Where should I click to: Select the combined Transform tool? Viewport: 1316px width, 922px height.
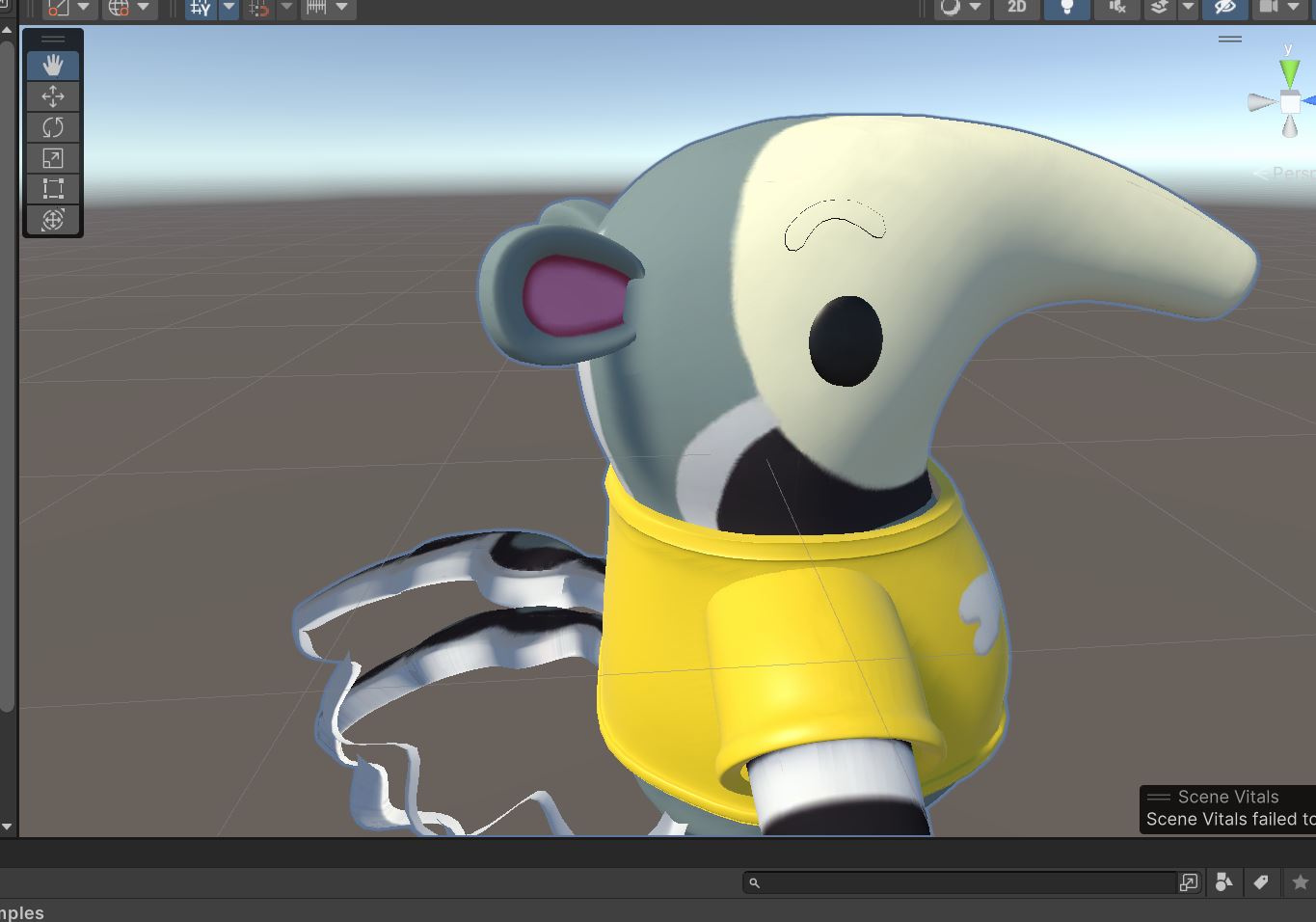[53, 220]
